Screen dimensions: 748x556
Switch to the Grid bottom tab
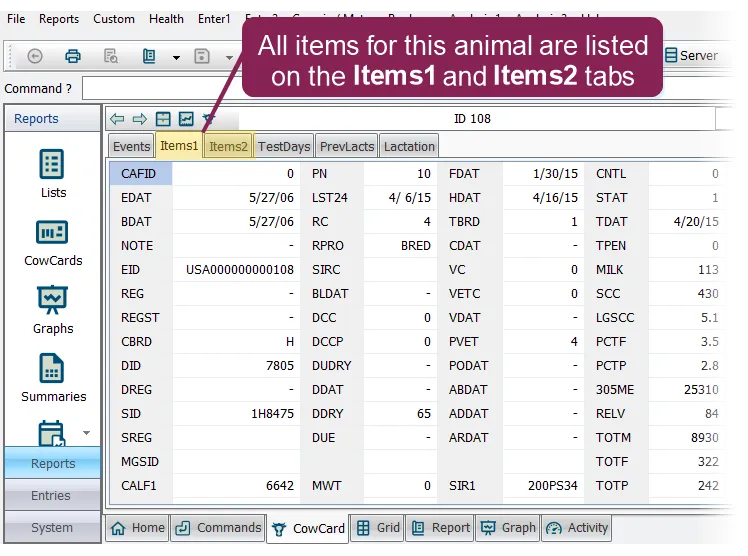pyautogui.click(x=378, y=528)
